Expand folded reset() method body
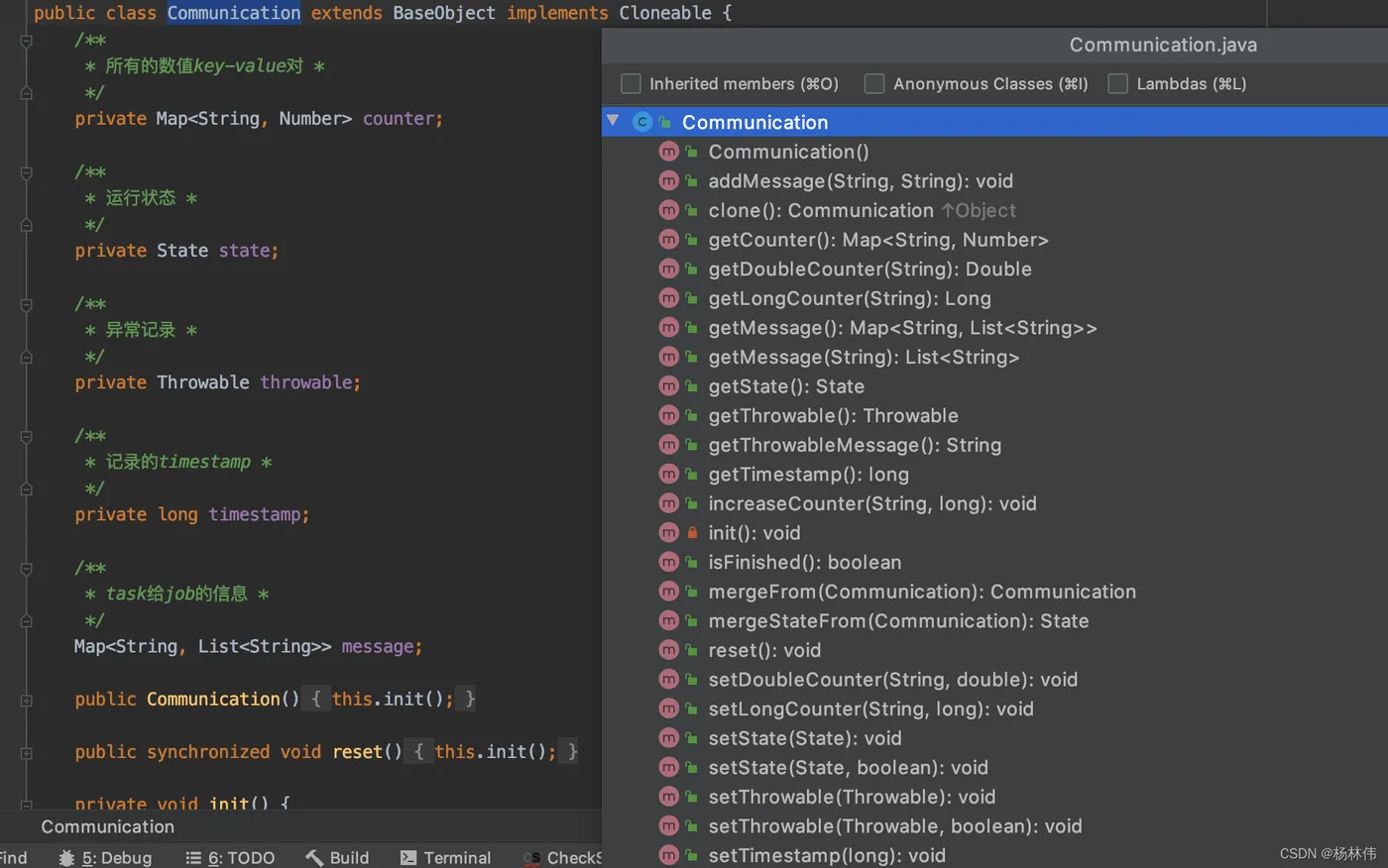Image resolution: width=1388 pixels, height=868 pixels. pos(27,753)
